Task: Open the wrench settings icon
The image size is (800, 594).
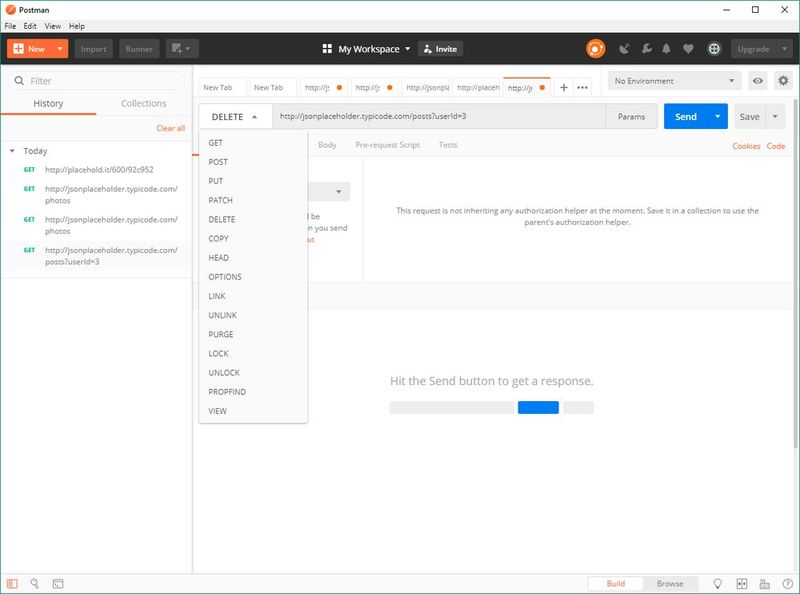Action: coord(646,49)
